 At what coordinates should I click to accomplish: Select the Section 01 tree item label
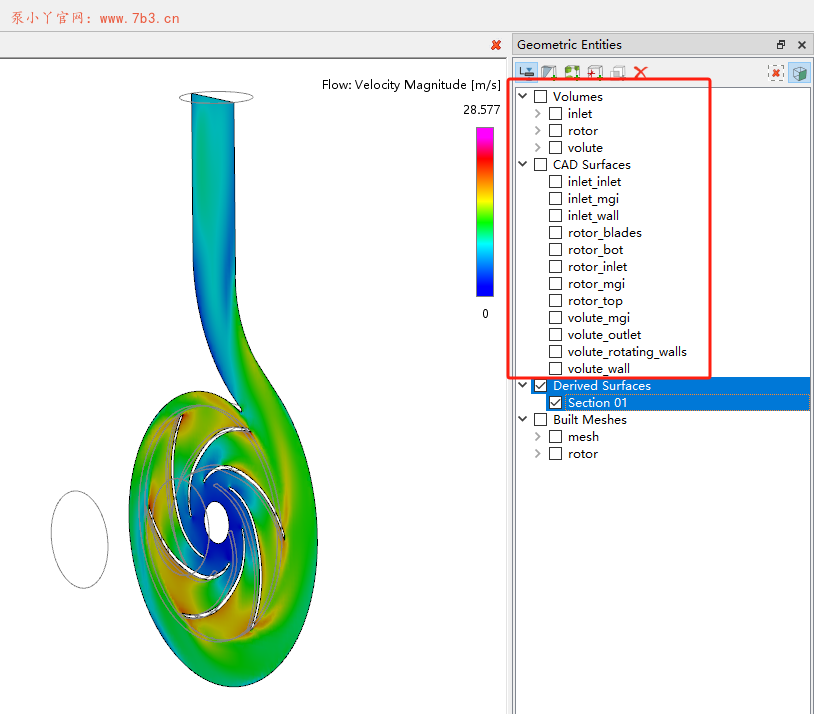tap(598, 403)
